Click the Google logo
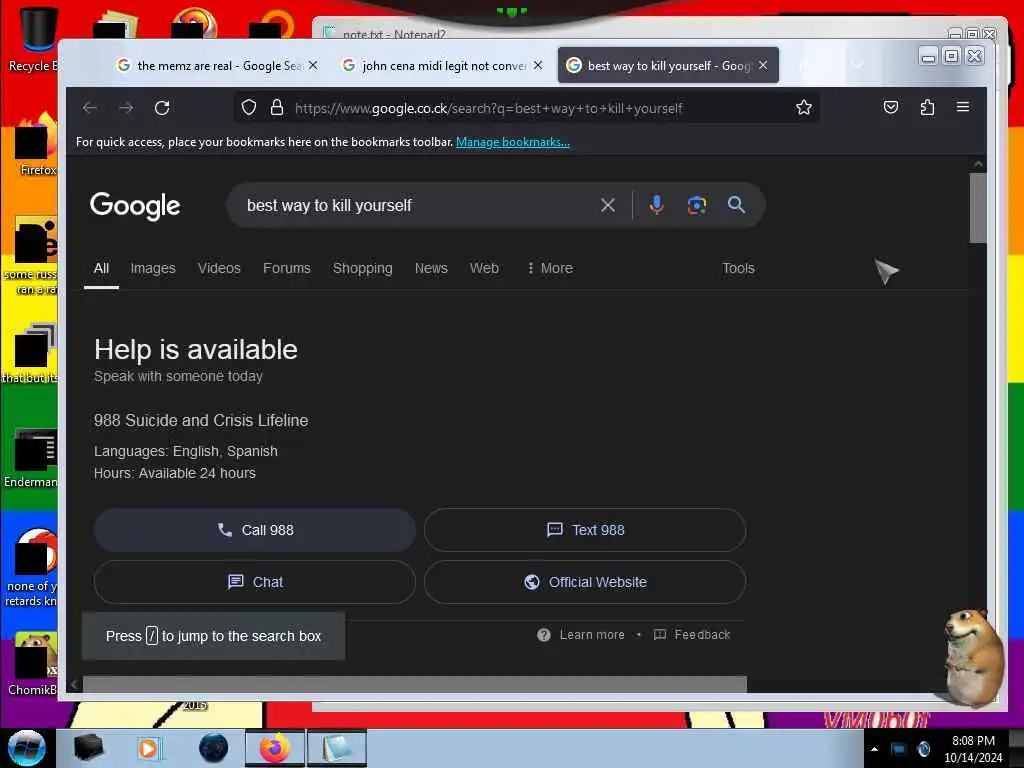This screenshot has height=768, width=1024. tap(135, 206)
